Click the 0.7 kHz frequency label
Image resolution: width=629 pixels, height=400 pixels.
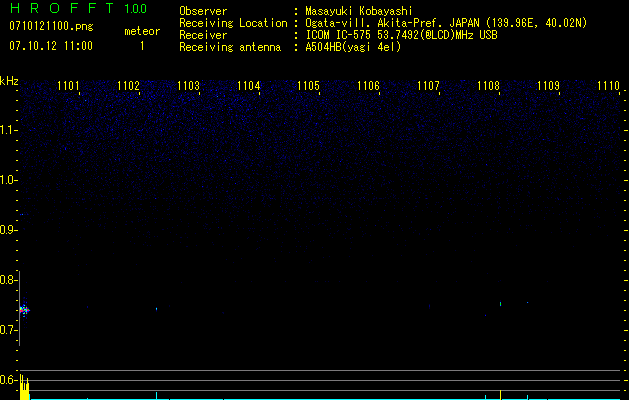pos(9,330)
